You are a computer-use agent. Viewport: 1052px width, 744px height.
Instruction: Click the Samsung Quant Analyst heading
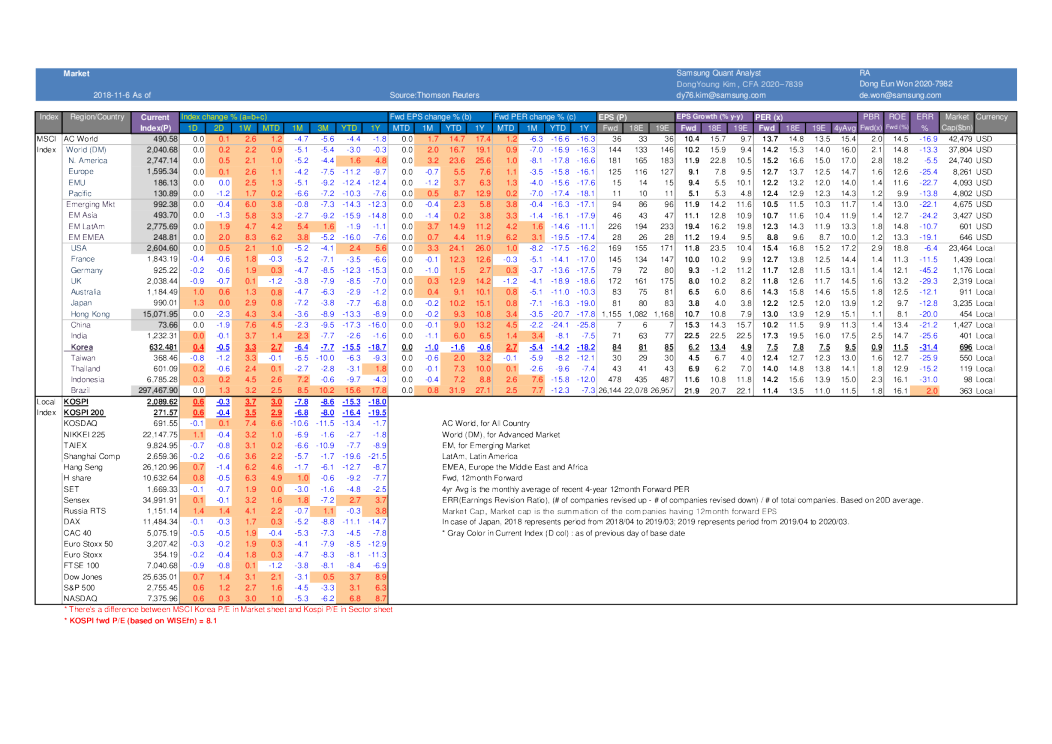[718, 74]
